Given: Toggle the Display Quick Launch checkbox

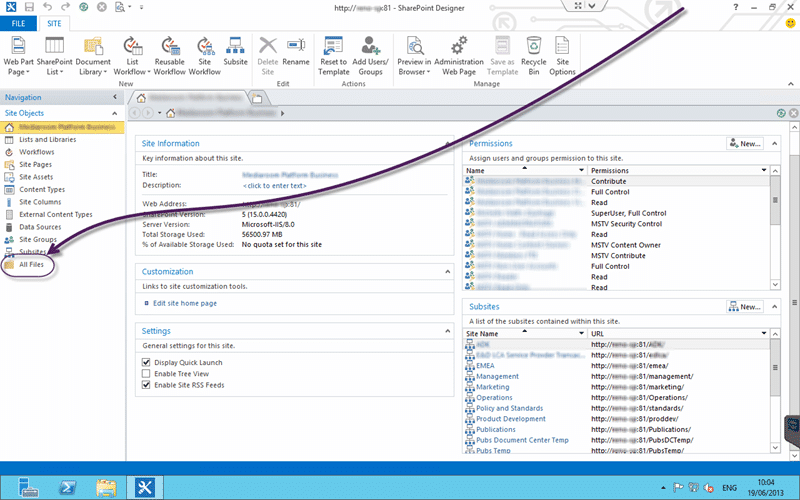Looking at the screenshot, I should tap(146, 362).
